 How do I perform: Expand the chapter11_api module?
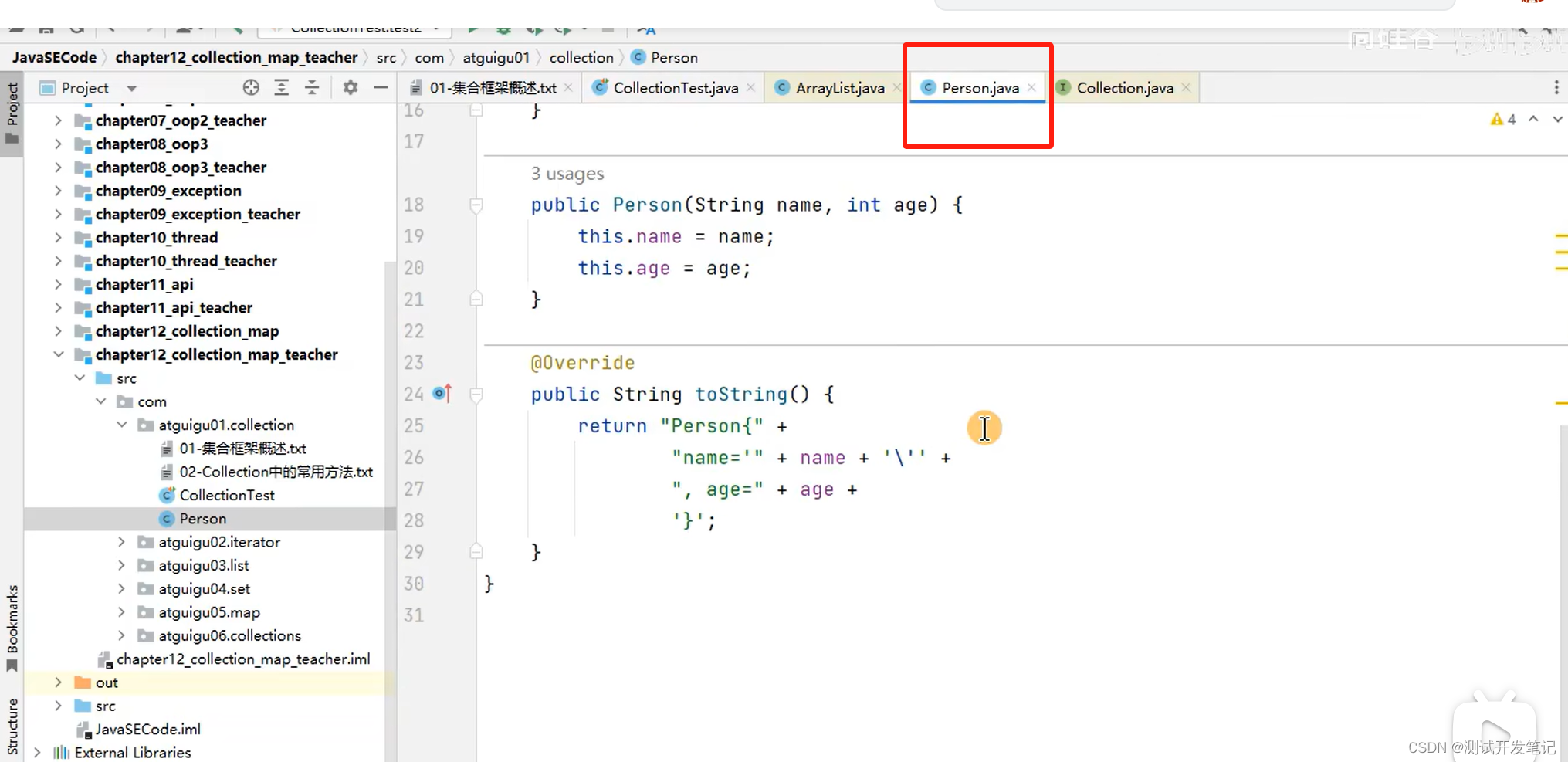click(x=58, y=284)
